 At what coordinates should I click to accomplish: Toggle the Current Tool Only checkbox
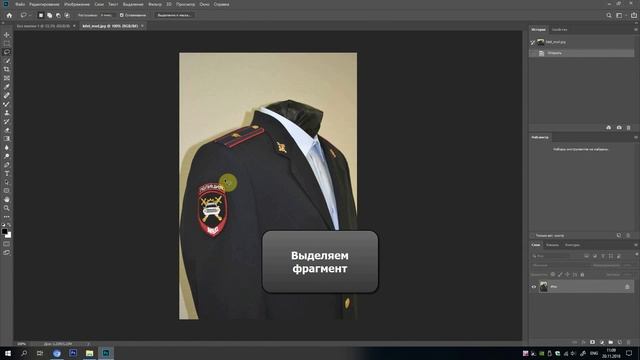(x=532, y=236)
